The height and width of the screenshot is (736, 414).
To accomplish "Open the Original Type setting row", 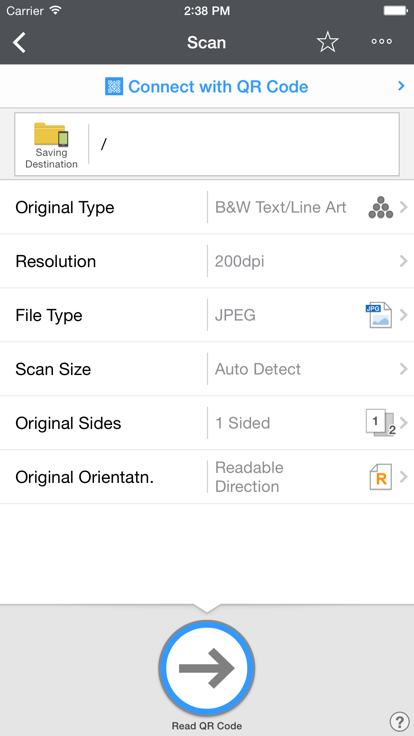I will point(207,207).
